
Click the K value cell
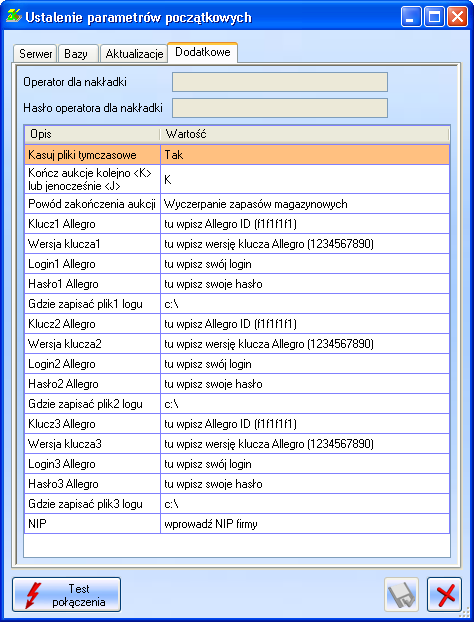click(305, 179)
